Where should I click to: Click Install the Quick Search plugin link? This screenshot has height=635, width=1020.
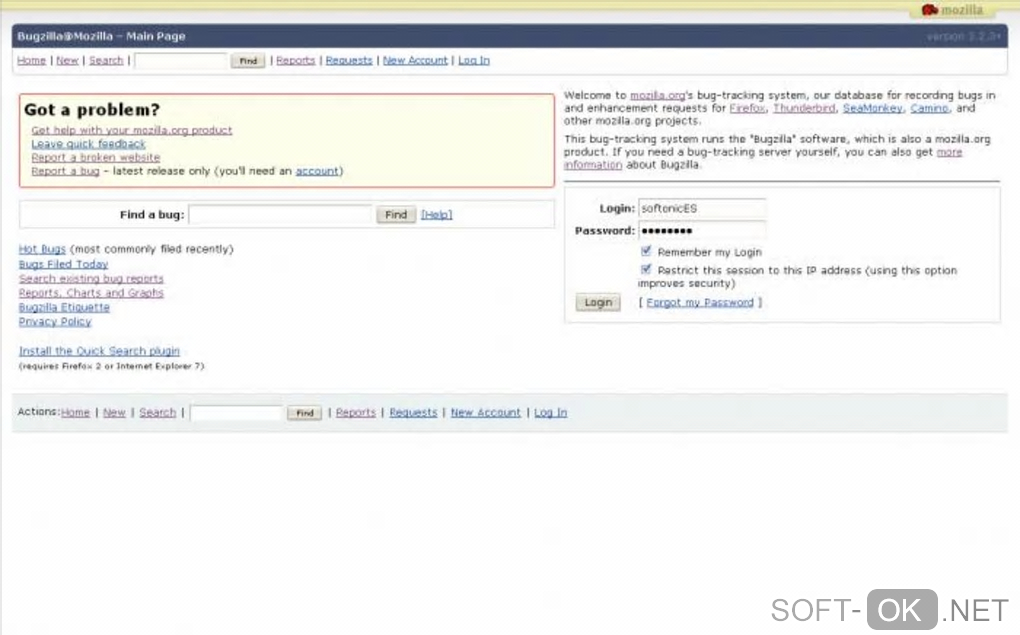(x=99, y=351)
